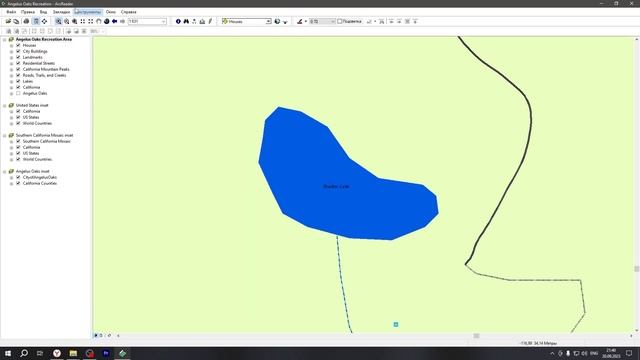Switch to data view button below map

(x=96, y=336)
